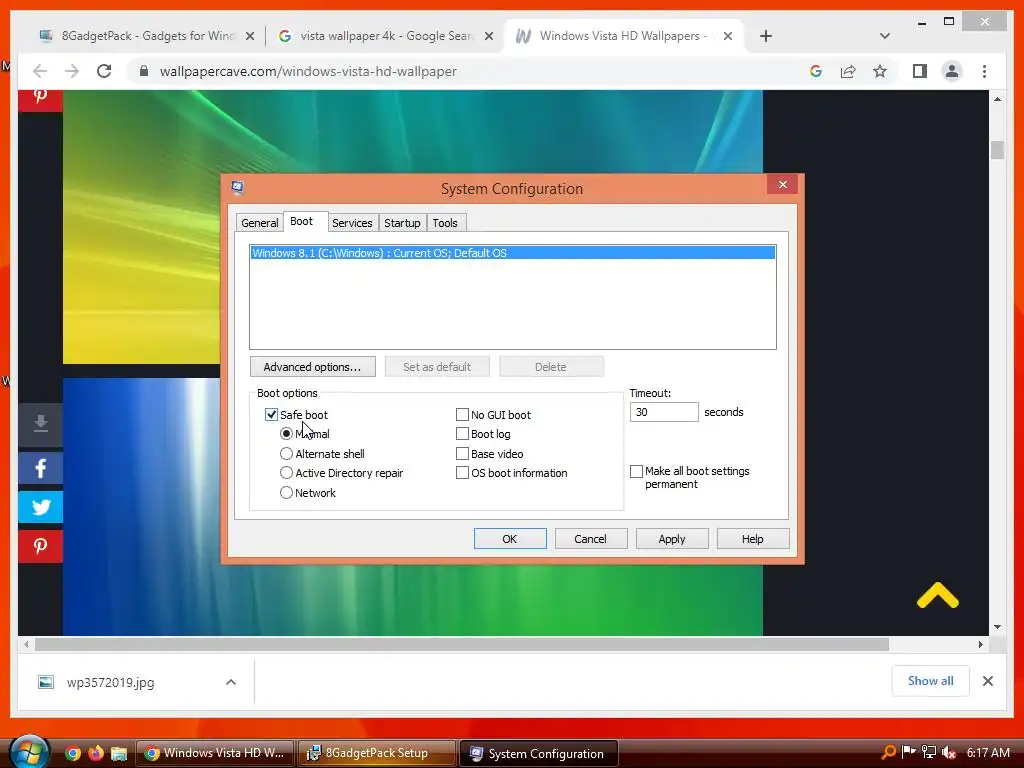Screen dimensions: 1024x768
Task: Switch to the General tab
Action: (259, 223)
